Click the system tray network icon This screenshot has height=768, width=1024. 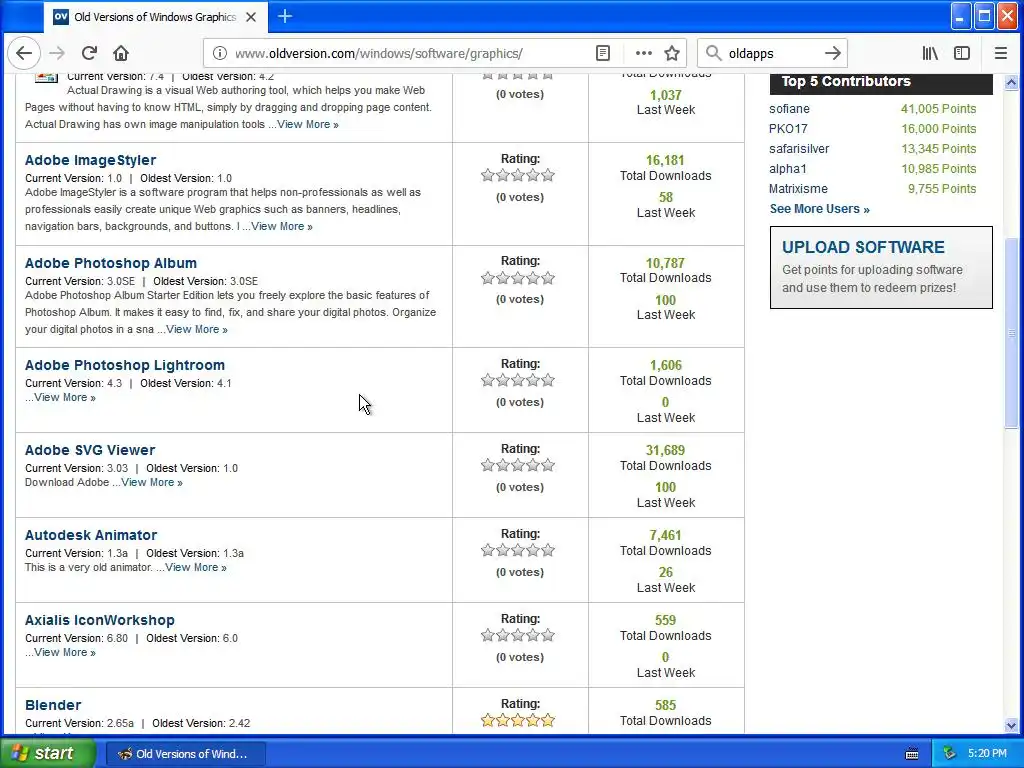point(950,754)
